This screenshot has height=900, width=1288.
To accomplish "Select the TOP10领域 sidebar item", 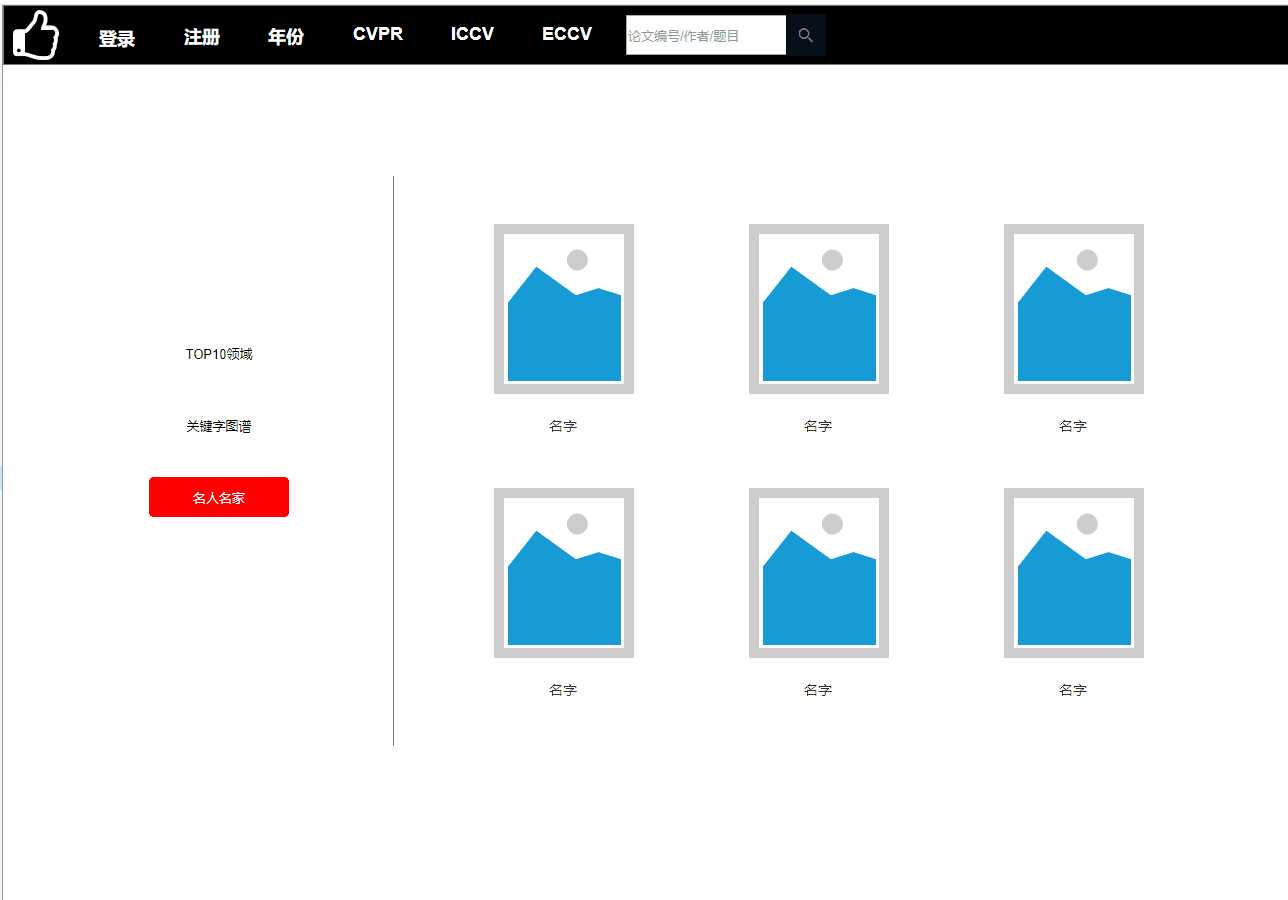I will 219,354.
